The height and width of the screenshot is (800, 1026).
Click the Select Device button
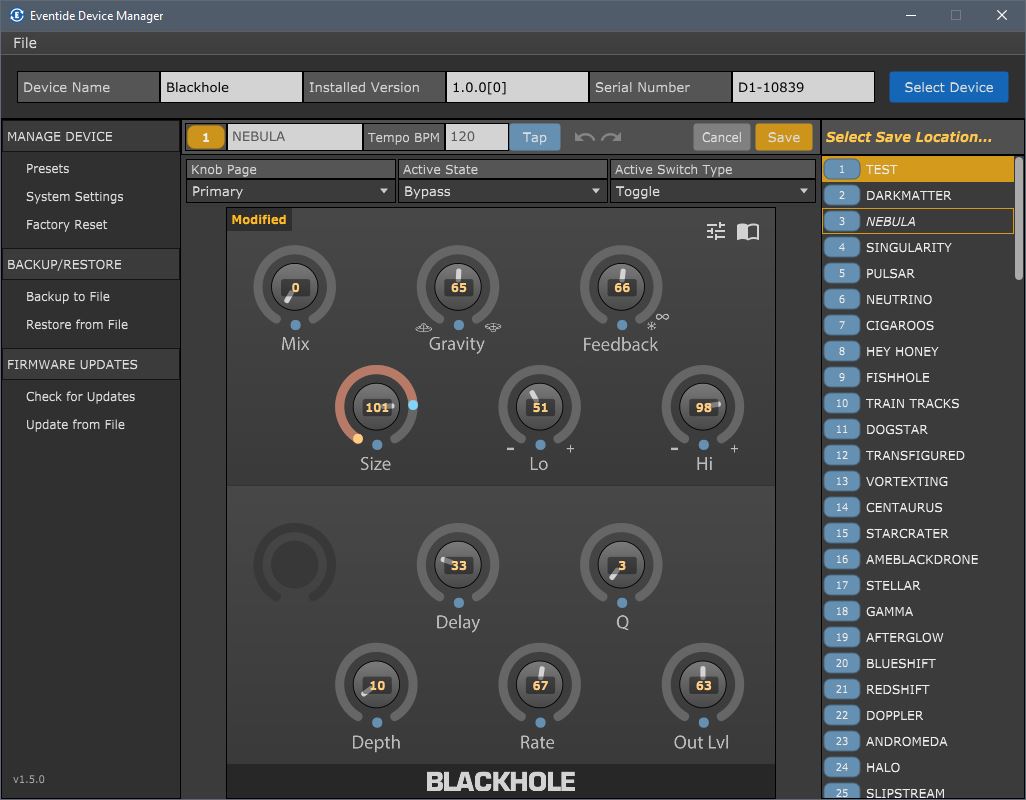[x=948, y=87]
